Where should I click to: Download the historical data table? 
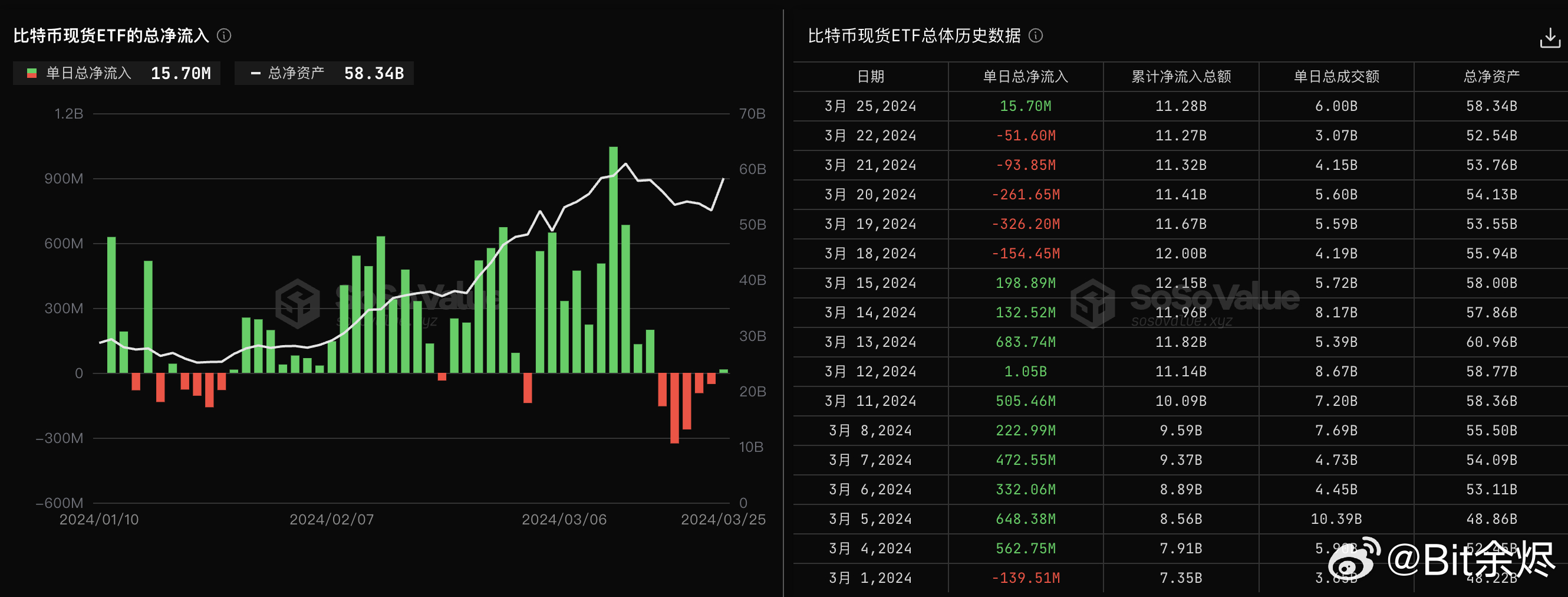1550,38
